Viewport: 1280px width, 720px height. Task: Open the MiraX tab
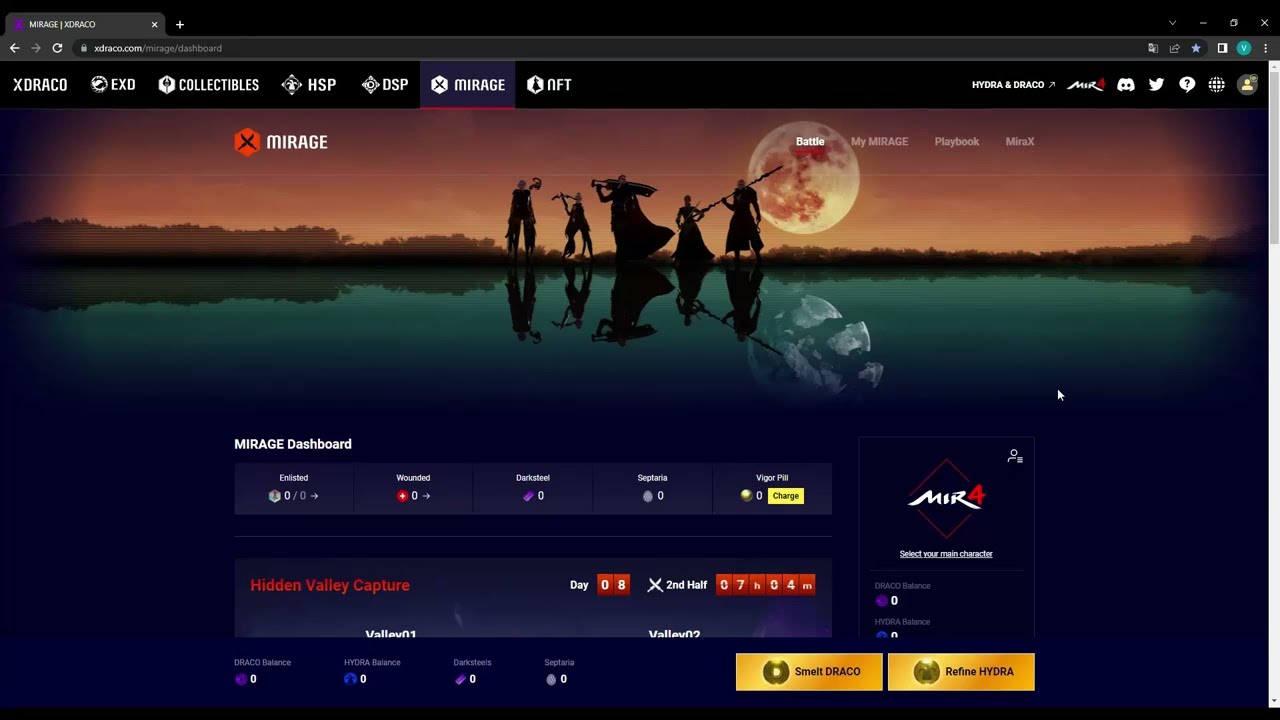tap(1020, 142)
